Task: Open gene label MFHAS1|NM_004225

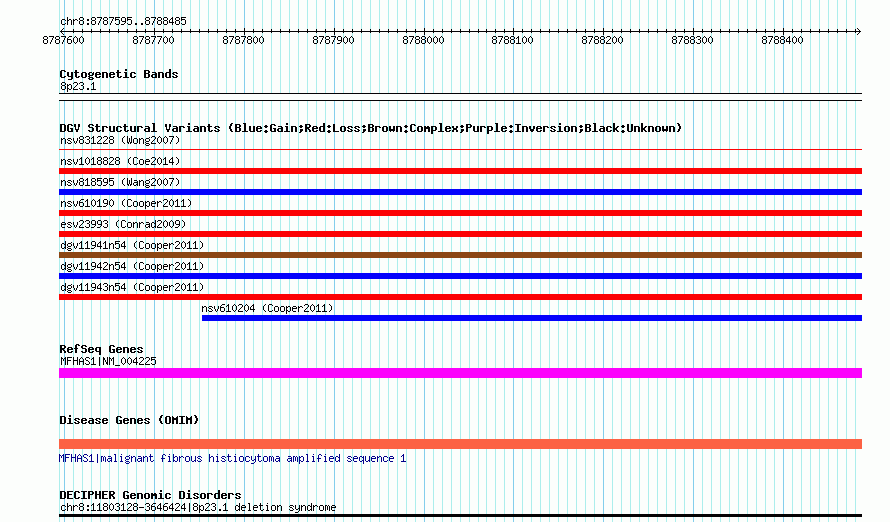Action: pyautogui.click(x=108, y=361)
